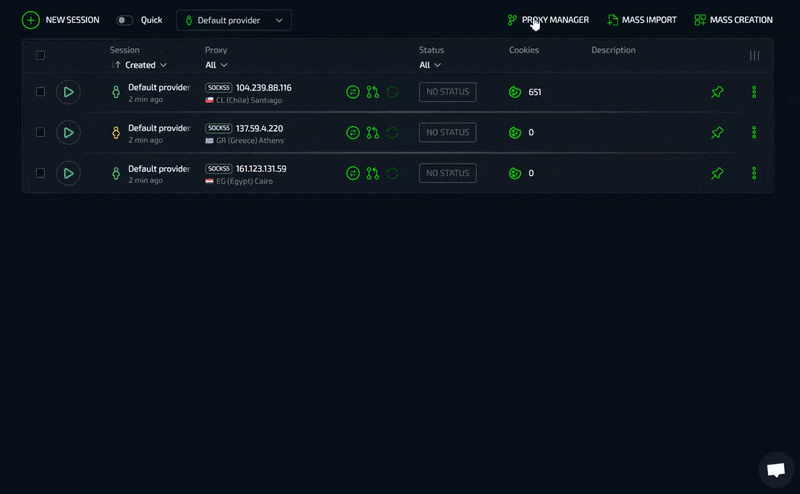Image resolution: width=800 pixels, height=494 pixels.
Task: Open Mass Creation
Action: tap(733, 20)
